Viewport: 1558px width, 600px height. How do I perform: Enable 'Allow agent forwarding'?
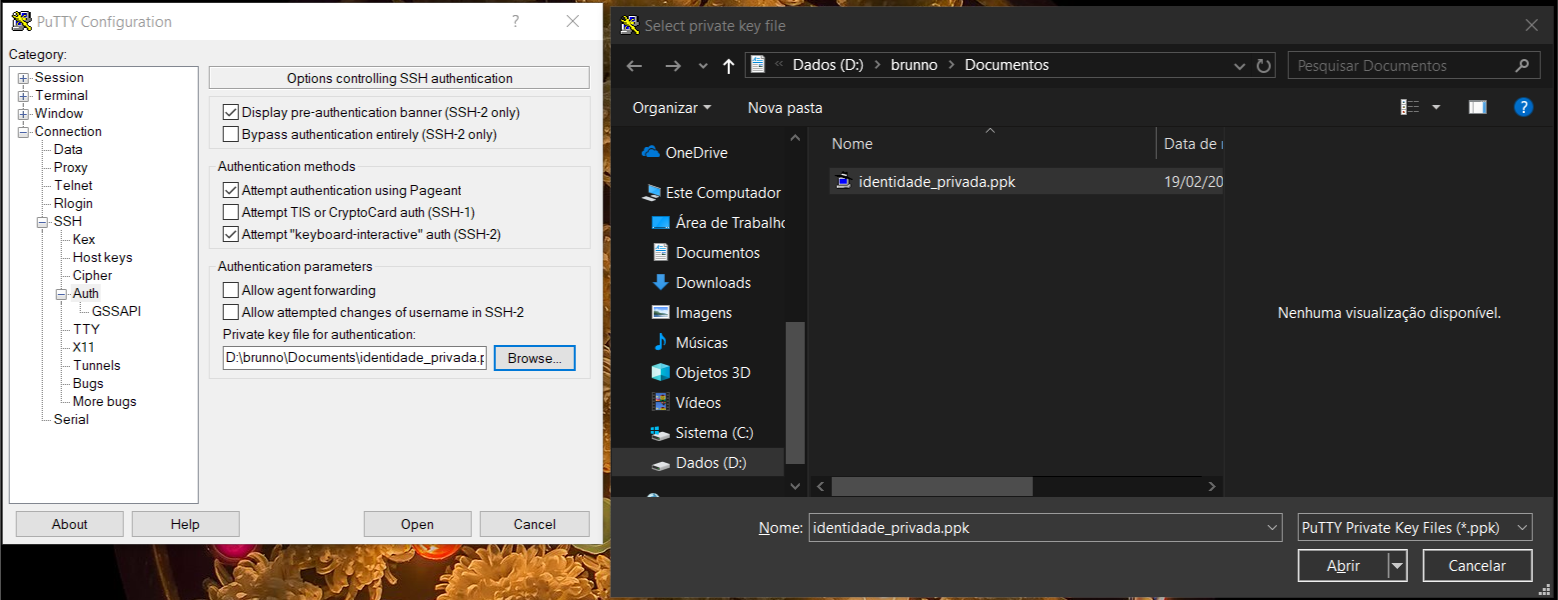(x=231, y=290)
